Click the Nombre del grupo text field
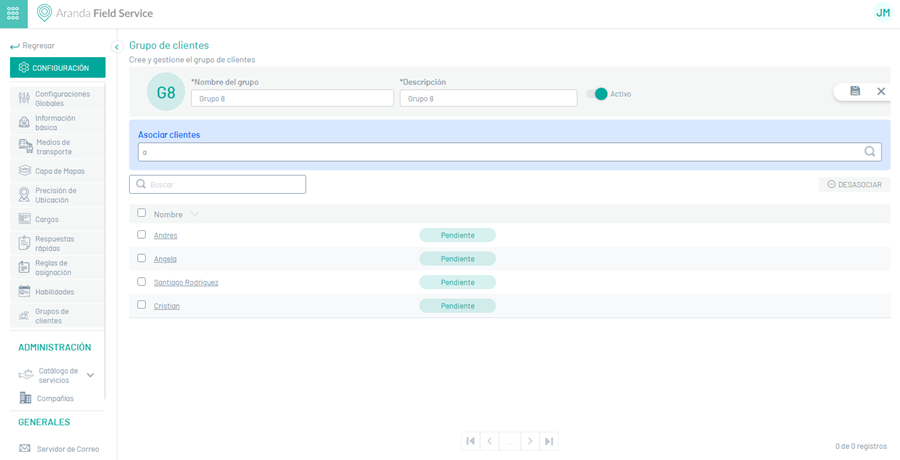 292,98
